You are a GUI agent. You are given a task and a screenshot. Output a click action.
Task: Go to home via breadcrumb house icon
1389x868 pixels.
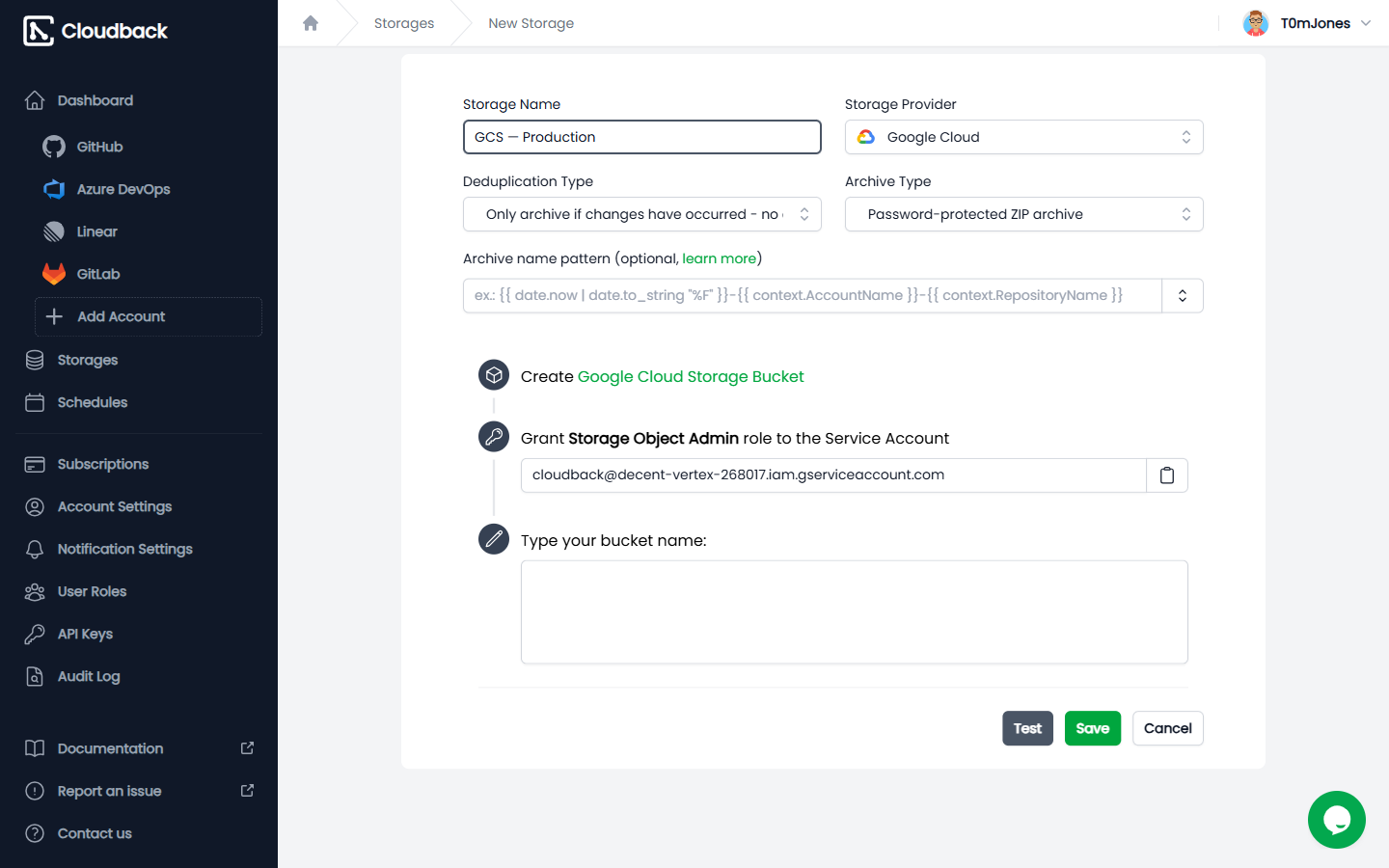(x=311, y=23)
